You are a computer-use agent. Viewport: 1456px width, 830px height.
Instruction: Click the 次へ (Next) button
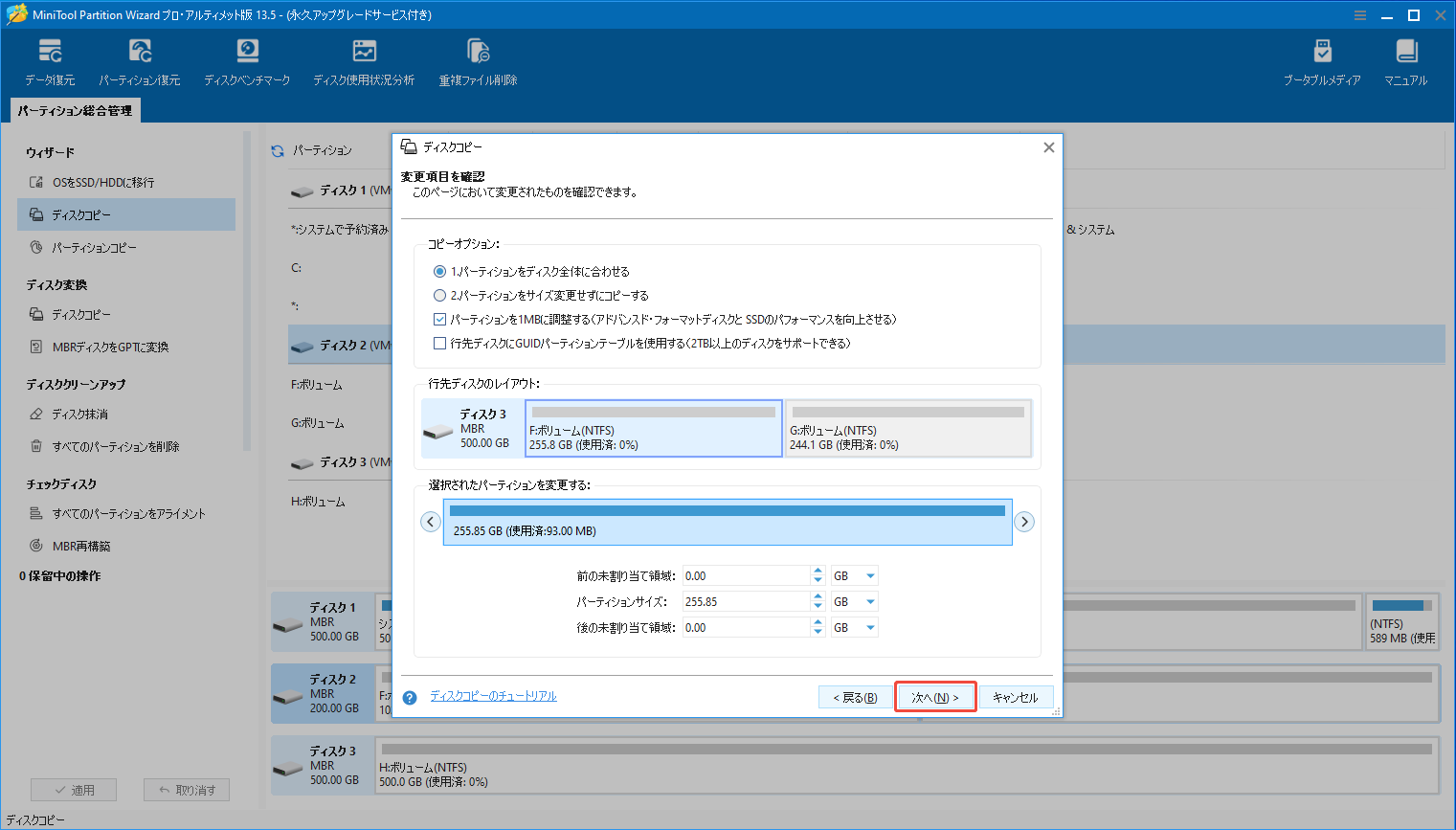935,697
